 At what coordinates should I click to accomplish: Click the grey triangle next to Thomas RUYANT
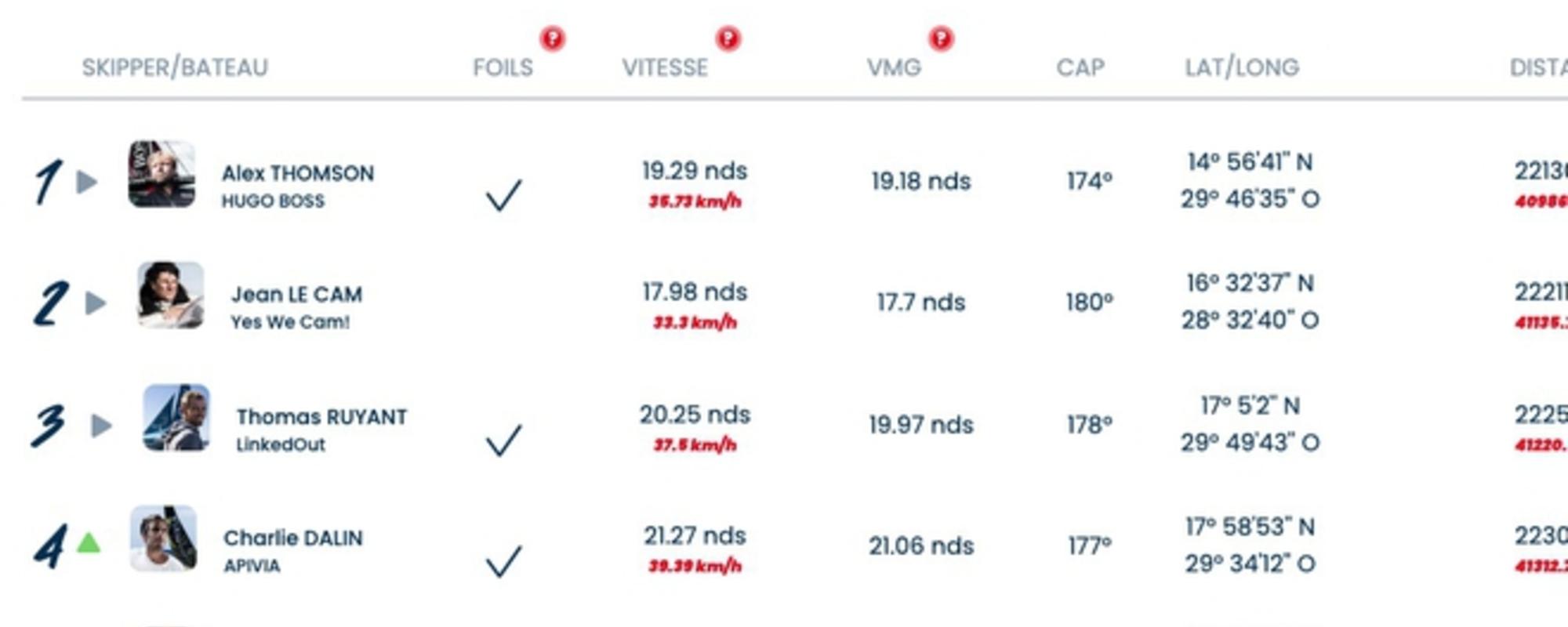pyautogui.click(x=101, y=426)
